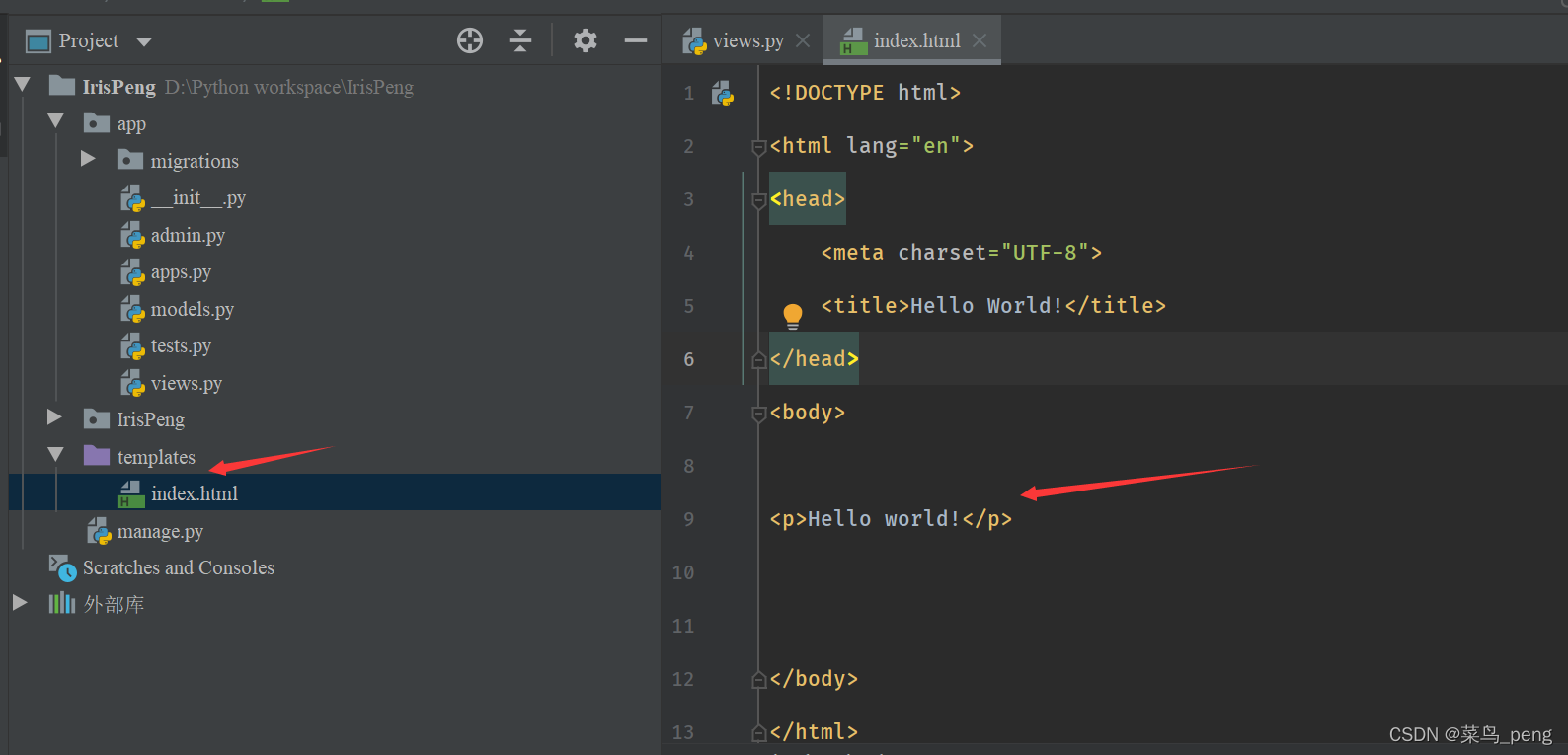The image size is (1568, 755).
Task: Select apps.py file
Action: (x=181, y=272)
